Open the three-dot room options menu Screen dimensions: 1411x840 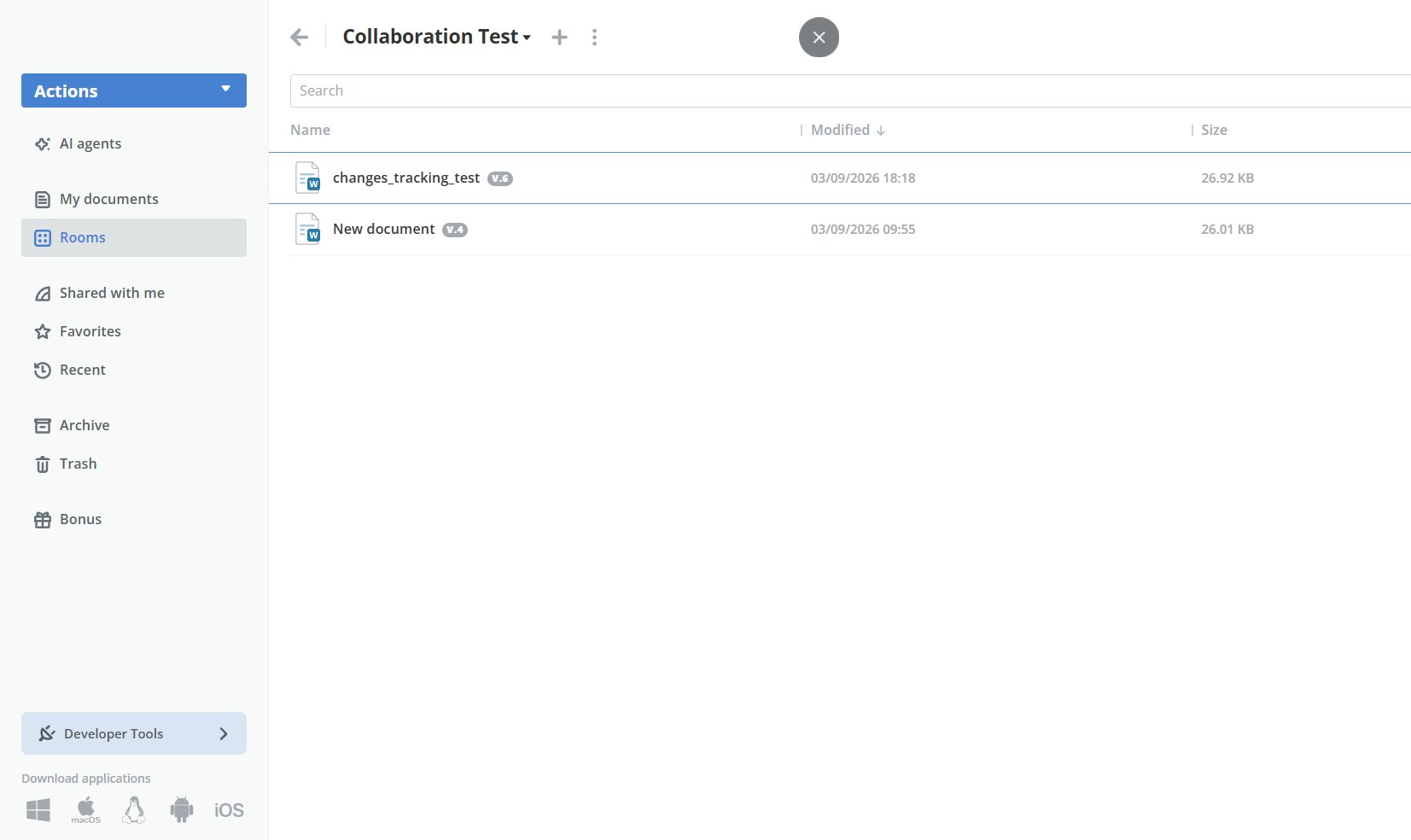(x=594, y=37)
